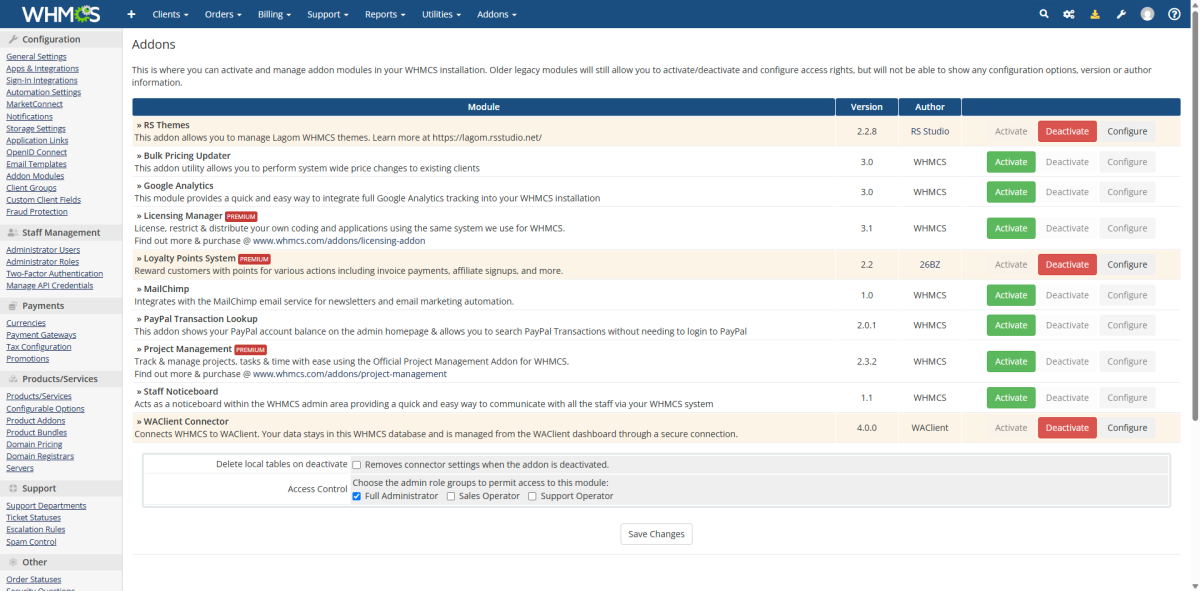Open MarketConnect sidebar link
Screen dimensions: 1200x591
click(x=34, y=104)
